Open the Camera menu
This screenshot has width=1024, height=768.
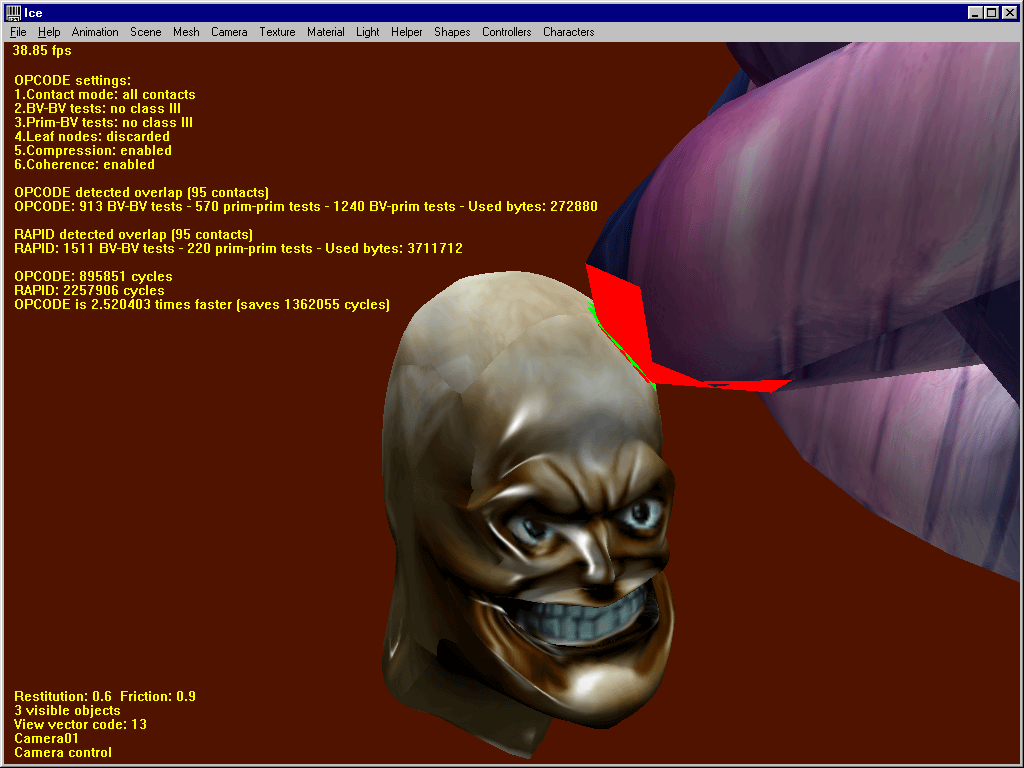point(229,32)
